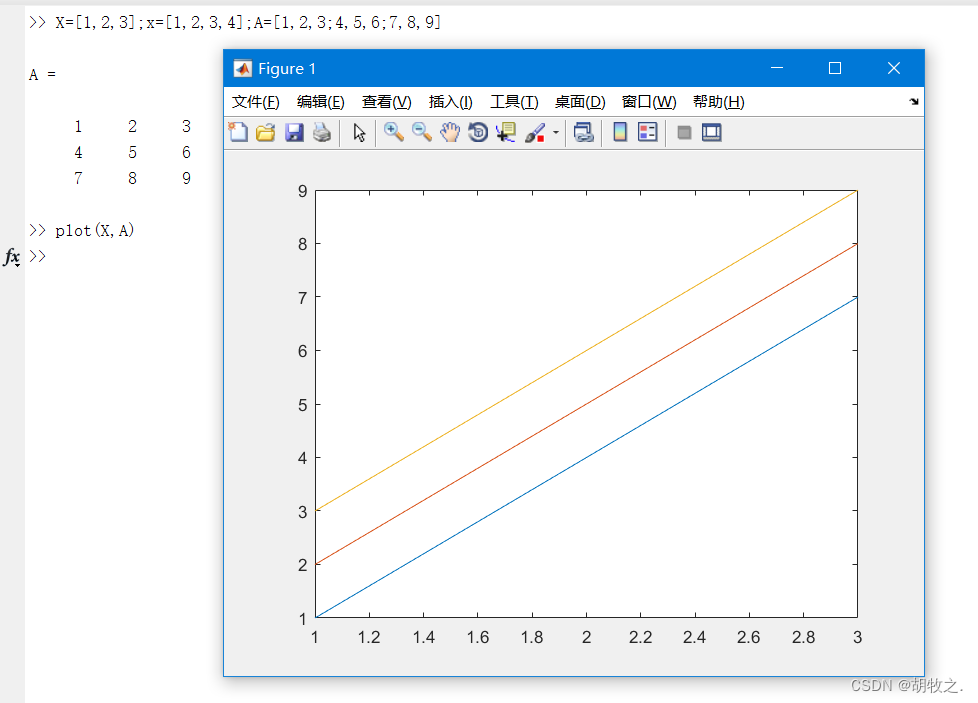Click the New Figure icon

click(238, 132)
